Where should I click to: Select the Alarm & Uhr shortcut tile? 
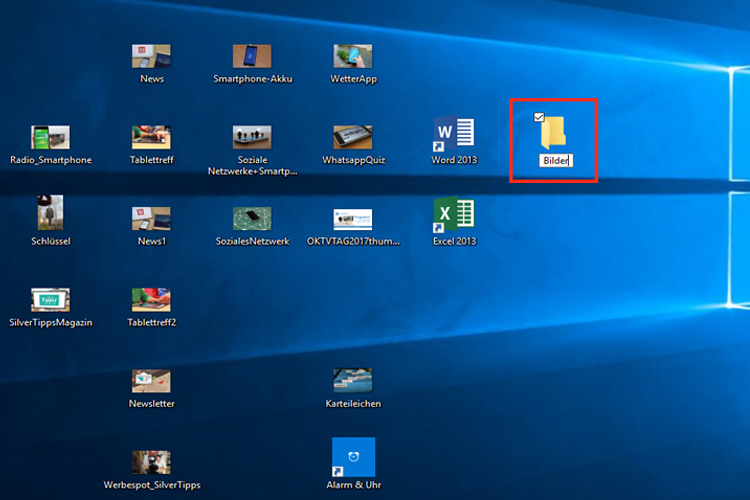353,457
